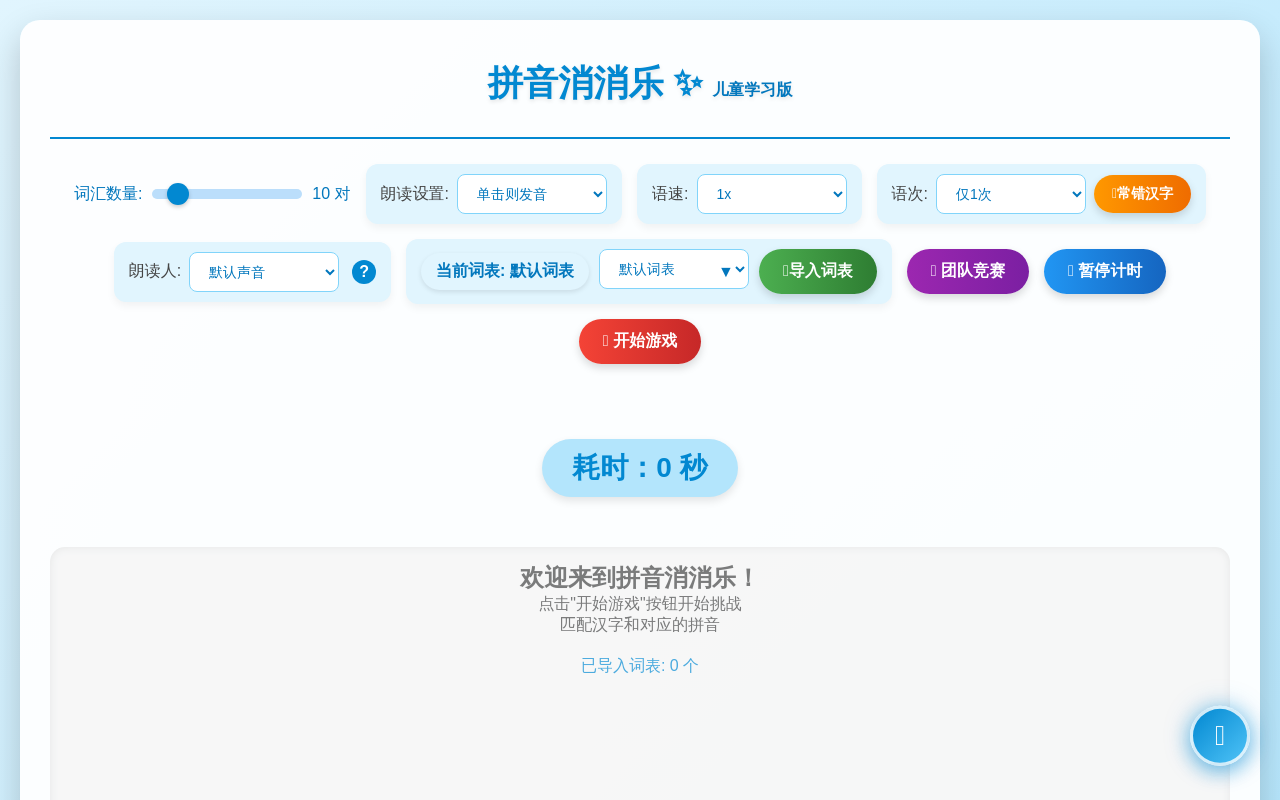Open the 默认词表 word list selector
This screenshot has height=800, width=1280.
tap(674, 269)
